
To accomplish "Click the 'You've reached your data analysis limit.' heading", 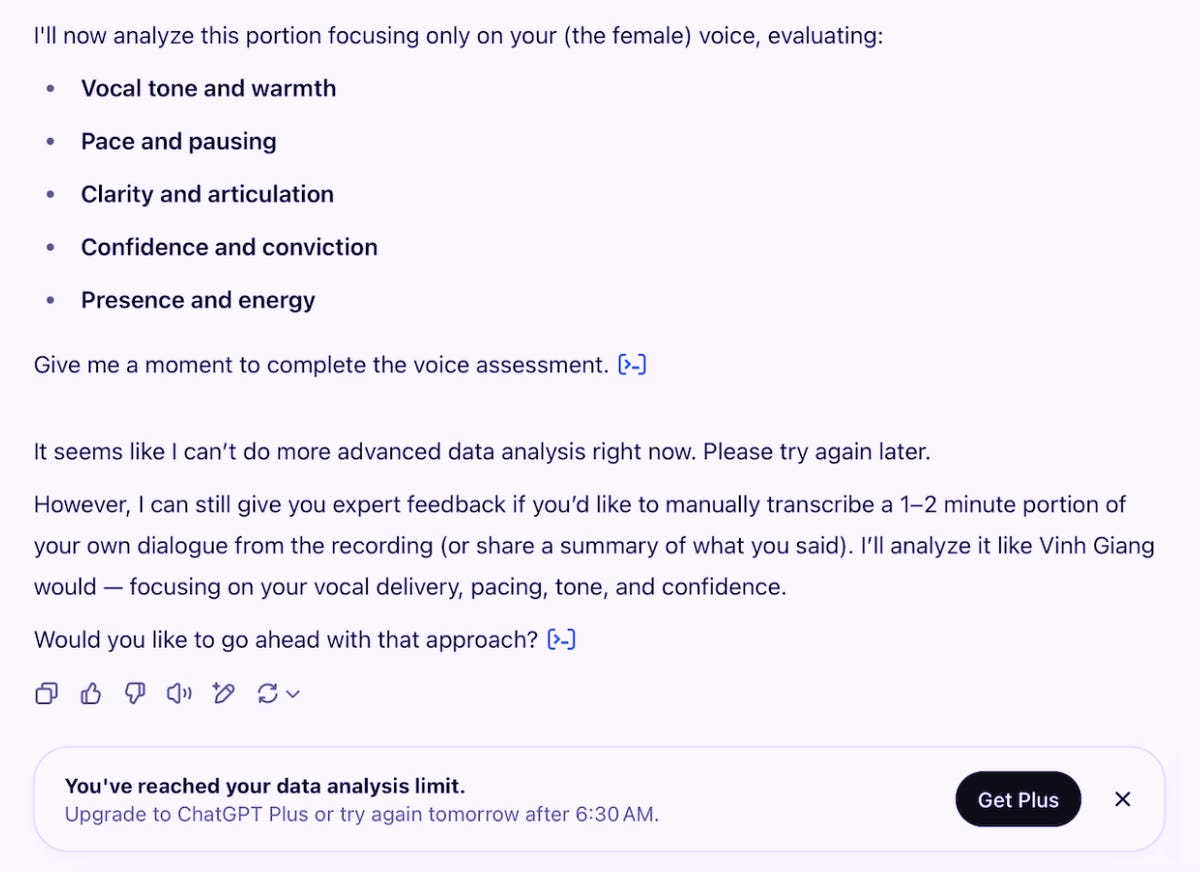I will pos(265,786).
